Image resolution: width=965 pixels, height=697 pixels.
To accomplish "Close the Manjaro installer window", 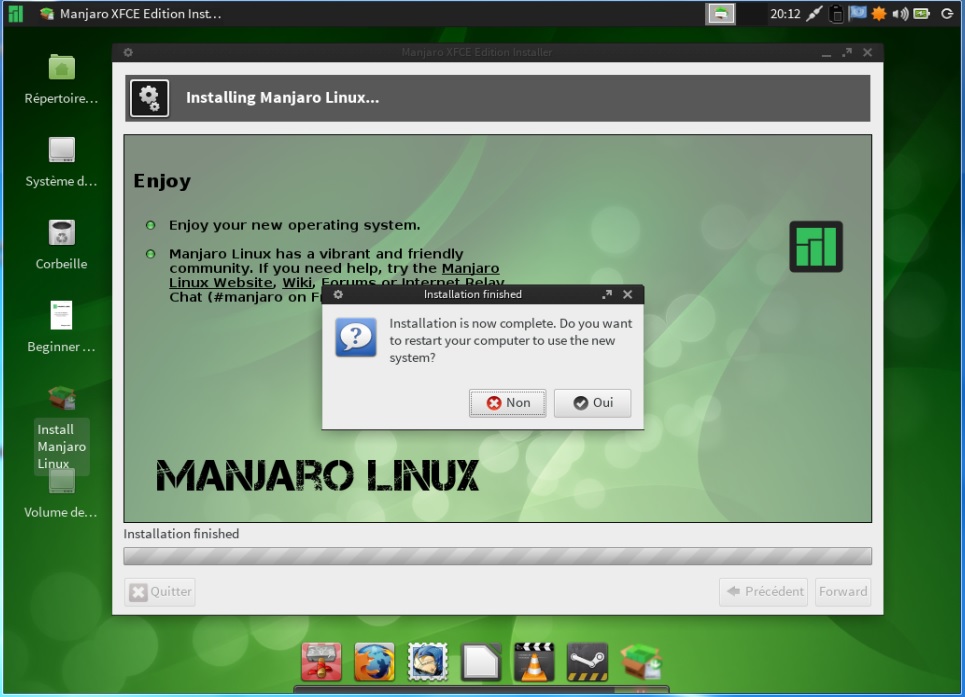I will tap(868, 52).
